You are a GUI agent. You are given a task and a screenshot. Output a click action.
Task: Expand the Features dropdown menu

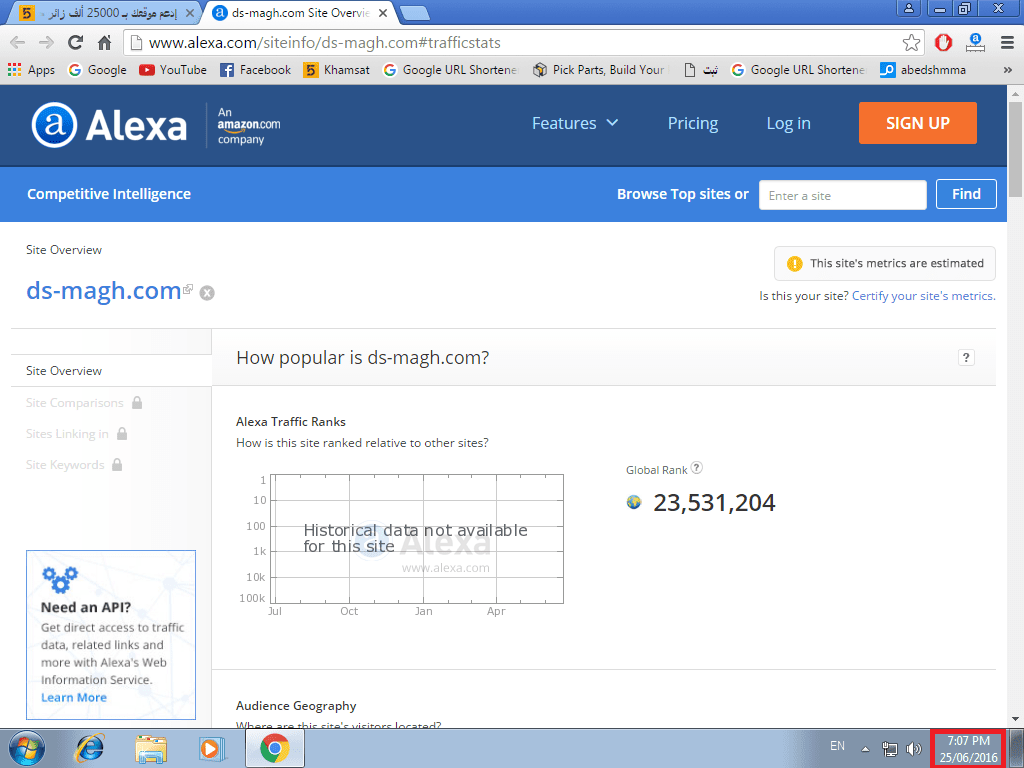(x=575, y=123)
